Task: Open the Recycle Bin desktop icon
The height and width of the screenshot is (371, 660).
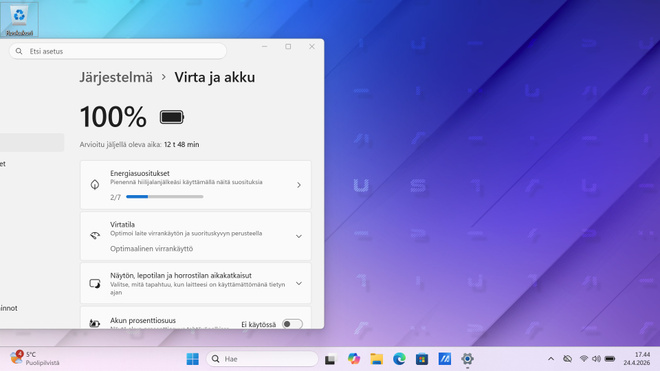Action: [x=19, y=19]
